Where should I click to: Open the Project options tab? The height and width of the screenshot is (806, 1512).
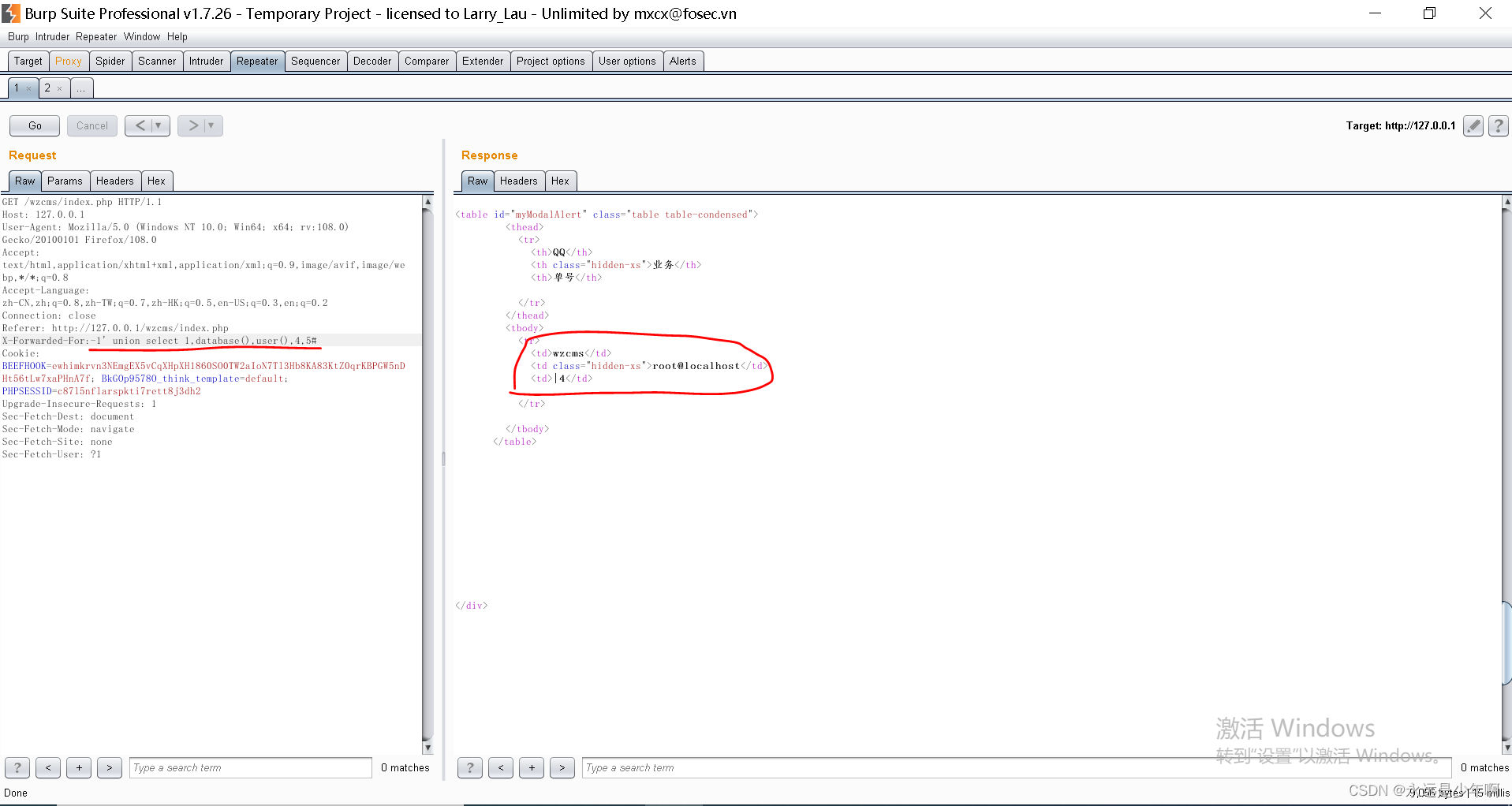click(x=551, y=62)
